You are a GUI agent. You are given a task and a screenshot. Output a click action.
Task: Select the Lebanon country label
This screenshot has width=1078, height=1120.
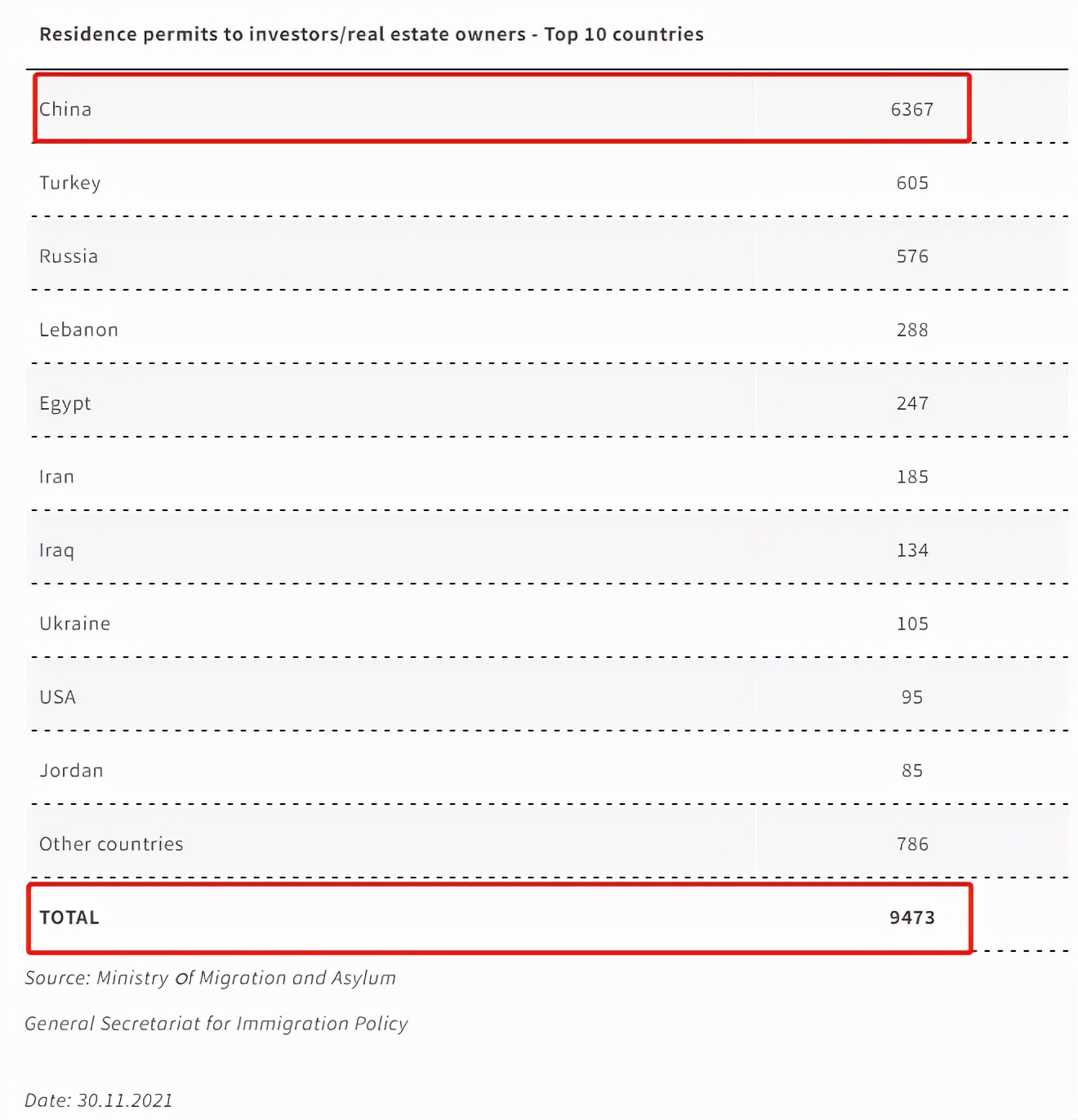click(79, 330)
